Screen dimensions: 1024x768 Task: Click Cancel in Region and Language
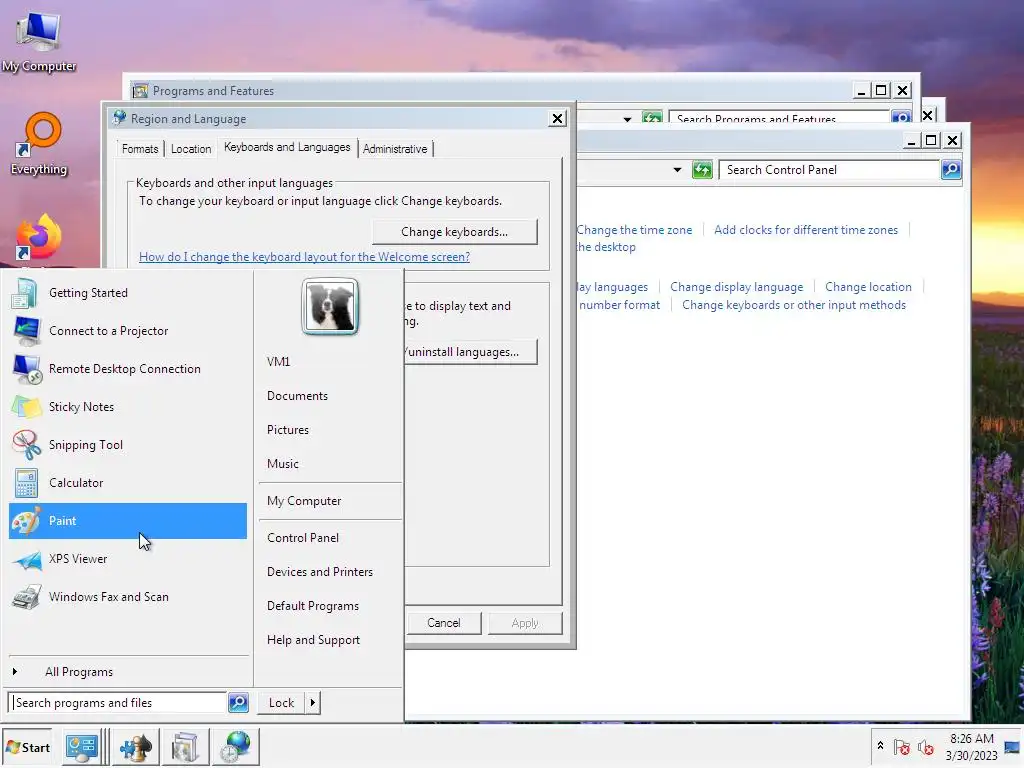click(444, 623)
